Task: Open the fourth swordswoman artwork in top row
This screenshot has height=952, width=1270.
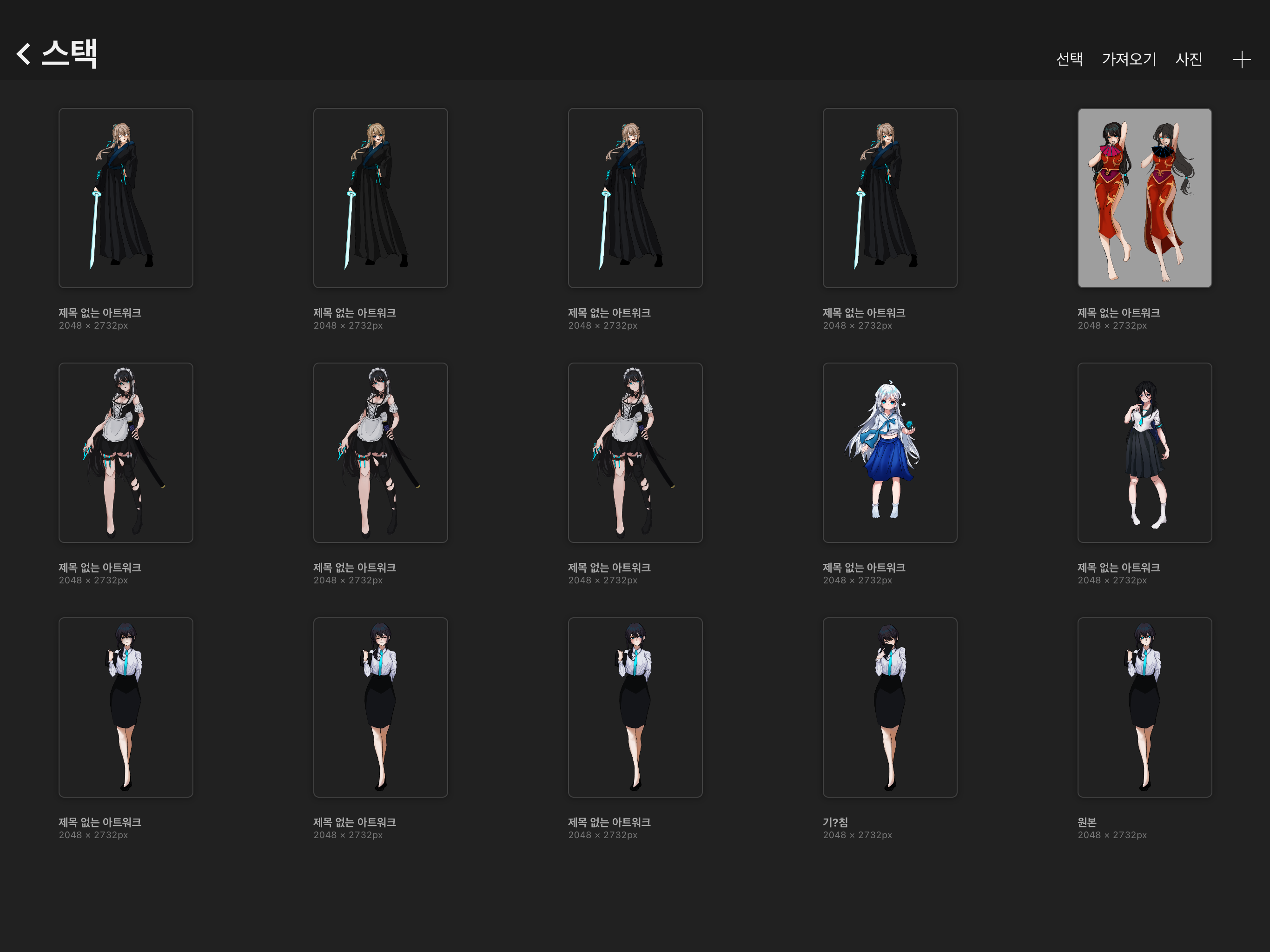Action: [x=890, y=198]
